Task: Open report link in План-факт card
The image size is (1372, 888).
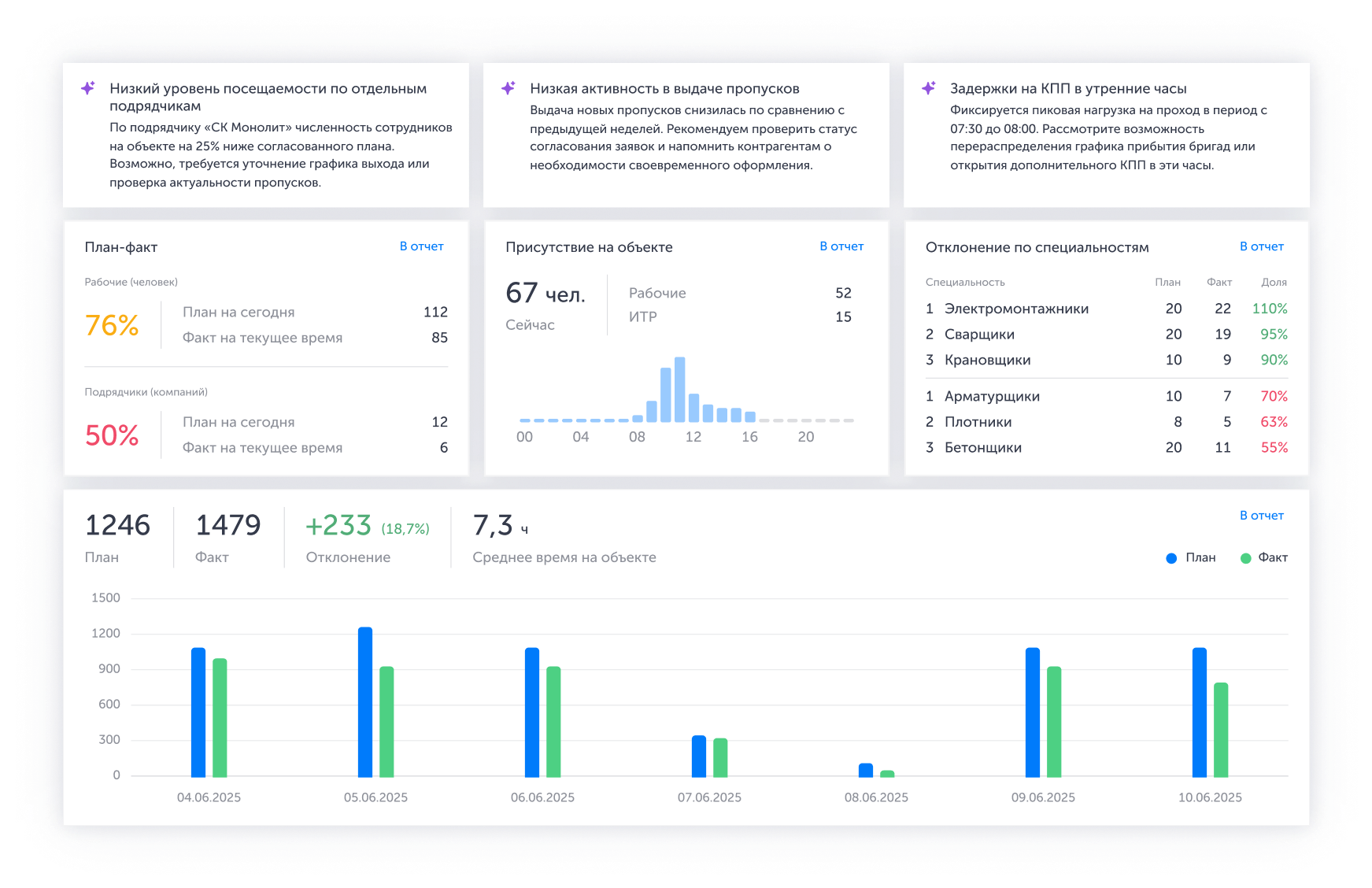Action: pyautogui.click(x=421, y=246)
